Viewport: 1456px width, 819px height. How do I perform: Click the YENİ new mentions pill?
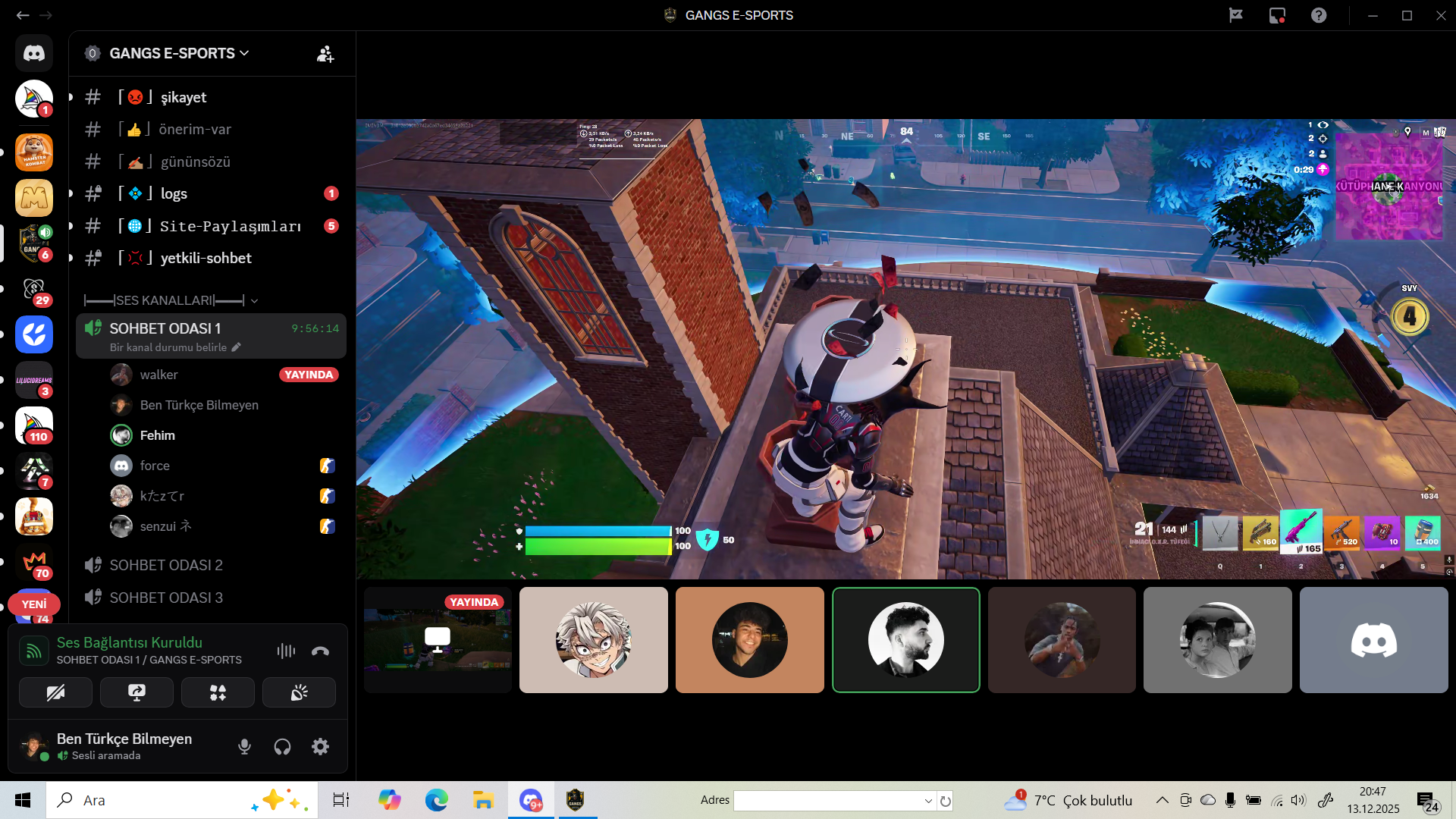coord(34,604)
